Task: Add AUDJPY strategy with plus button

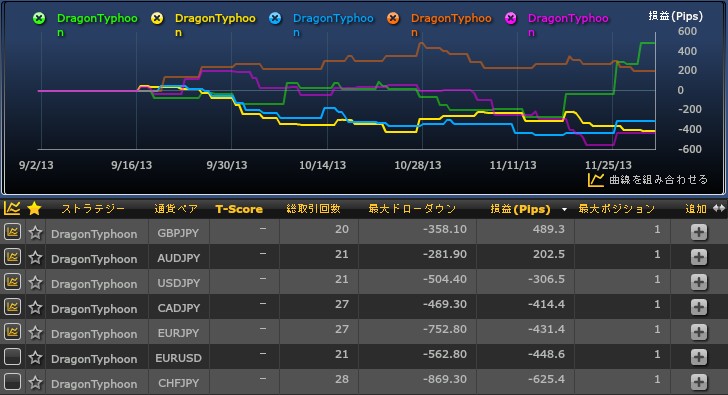Action: (699, 257)
